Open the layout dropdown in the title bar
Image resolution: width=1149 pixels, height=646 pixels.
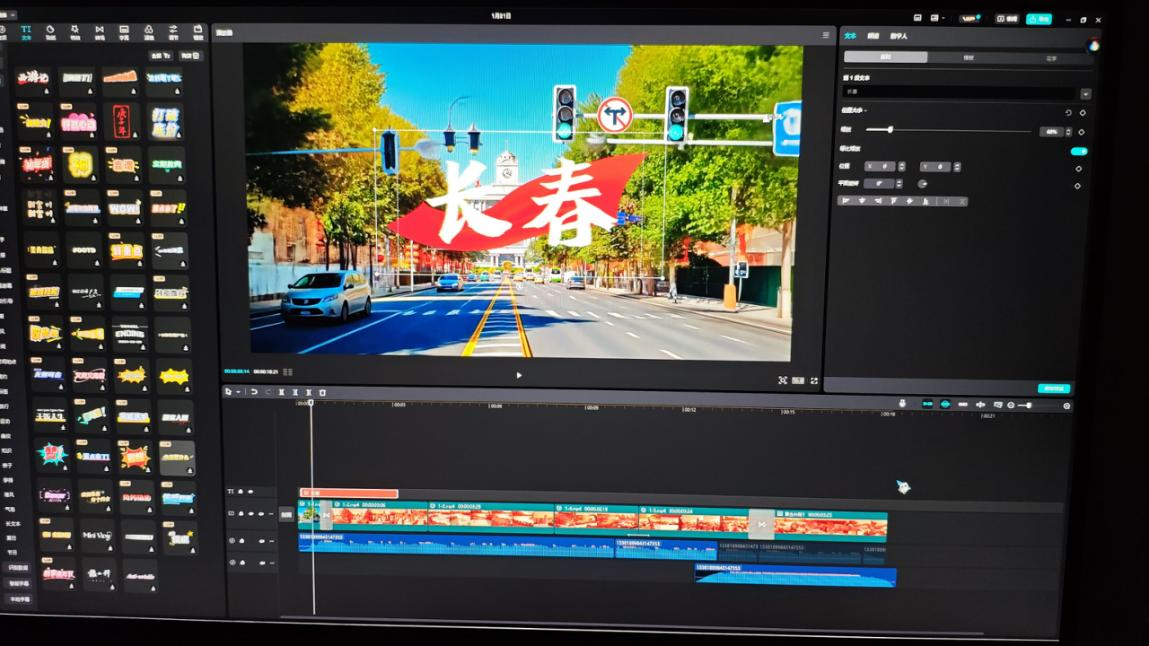(937, 18)
